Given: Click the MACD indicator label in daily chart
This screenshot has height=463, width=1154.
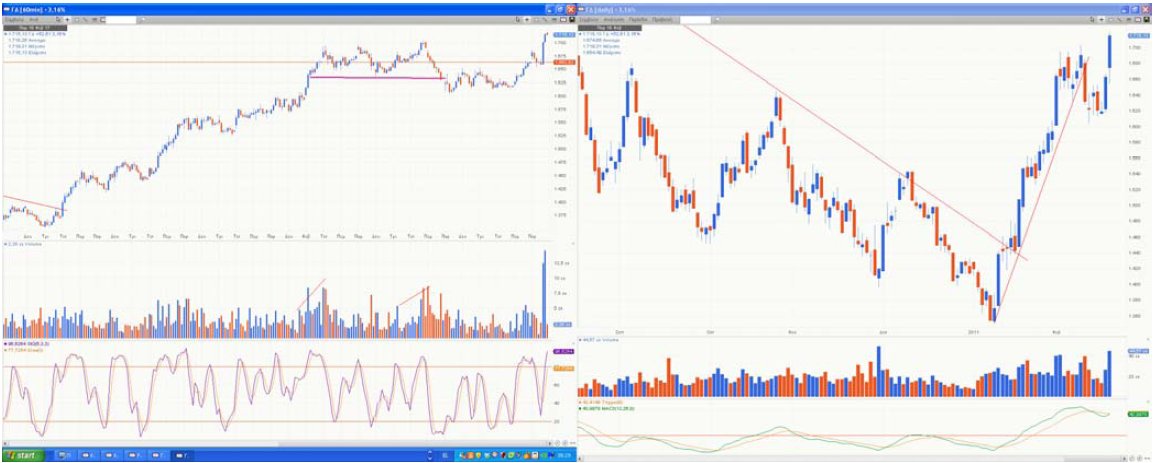Looking at the screenshot, I should [613, 409].
